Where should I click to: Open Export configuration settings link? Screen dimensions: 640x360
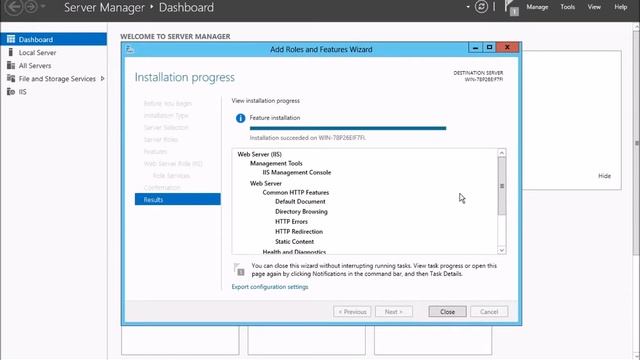(x=270, y=287)
